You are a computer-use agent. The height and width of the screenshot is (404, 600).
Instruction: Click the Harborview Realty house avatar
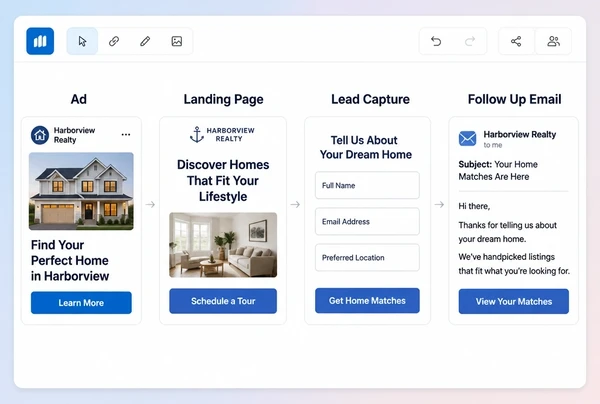point(40,135)
